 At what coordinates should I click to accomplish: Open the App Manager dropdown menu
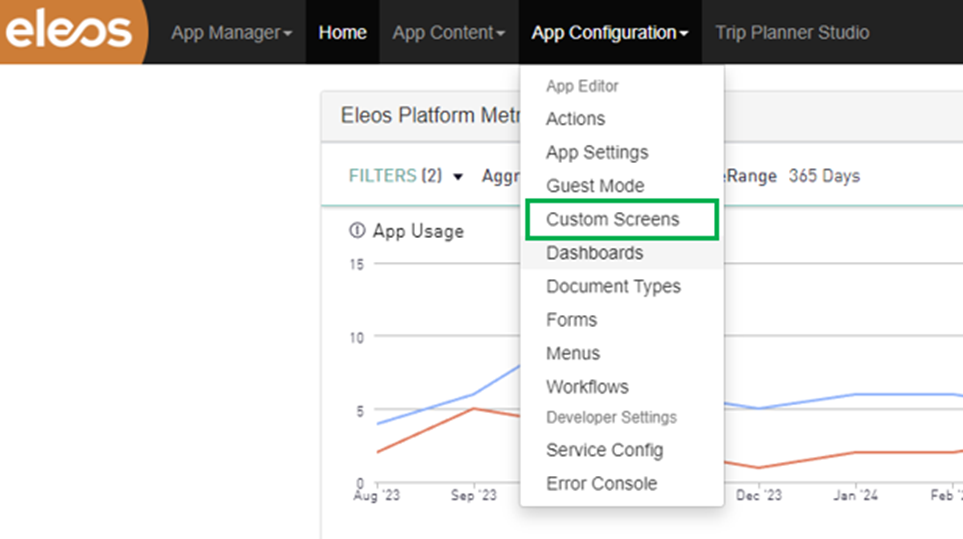[x=232, y=33]
